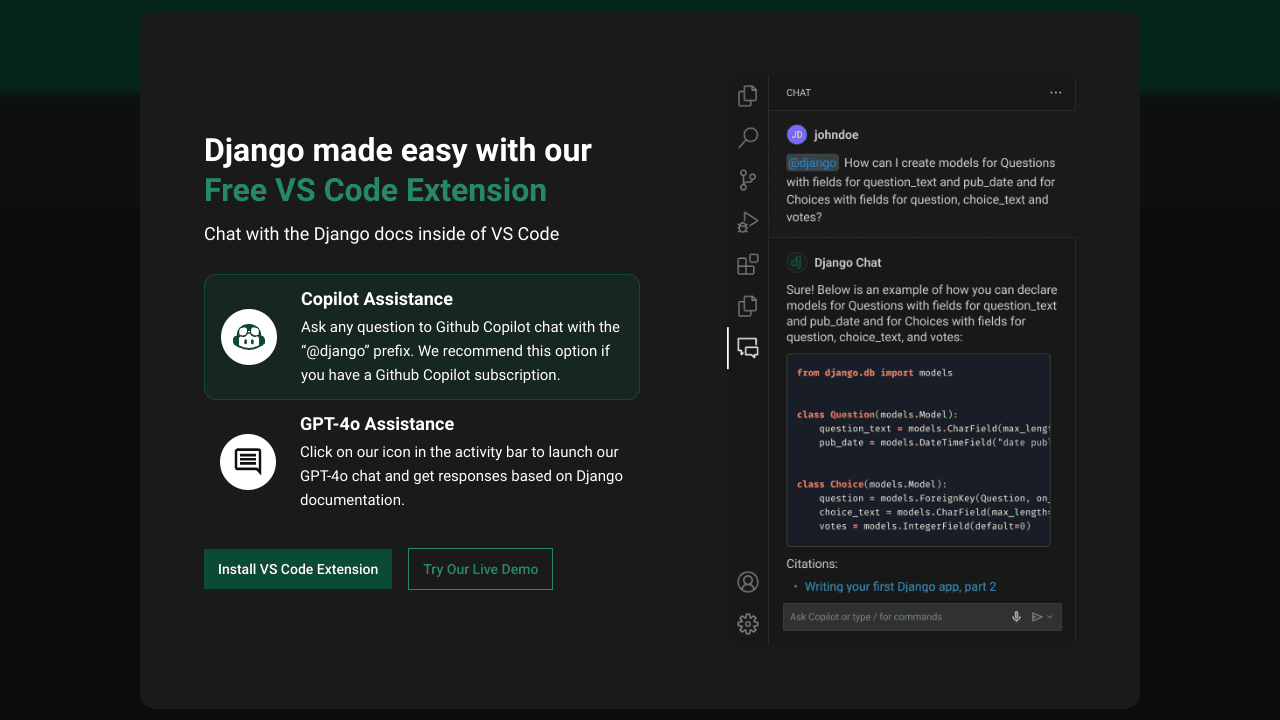
Task: Open the Source Control branch icon
Action: pyautogui.click(x=747, y=180)
